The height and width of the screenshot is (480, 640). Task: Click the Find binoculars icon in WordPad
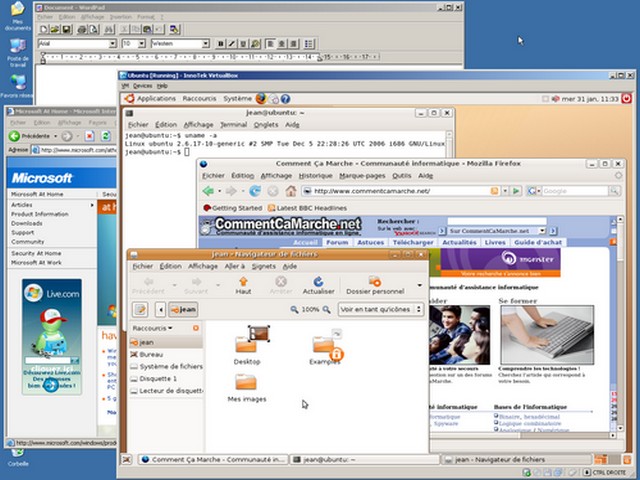tap(109, 29)
